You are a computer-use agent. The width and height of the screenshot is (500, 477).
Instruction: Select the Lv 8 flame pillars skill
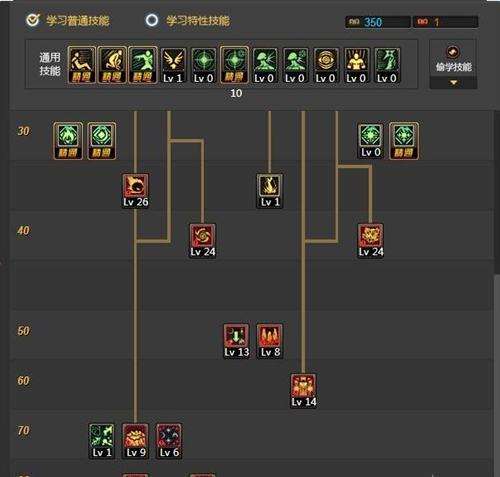point(270,341)
